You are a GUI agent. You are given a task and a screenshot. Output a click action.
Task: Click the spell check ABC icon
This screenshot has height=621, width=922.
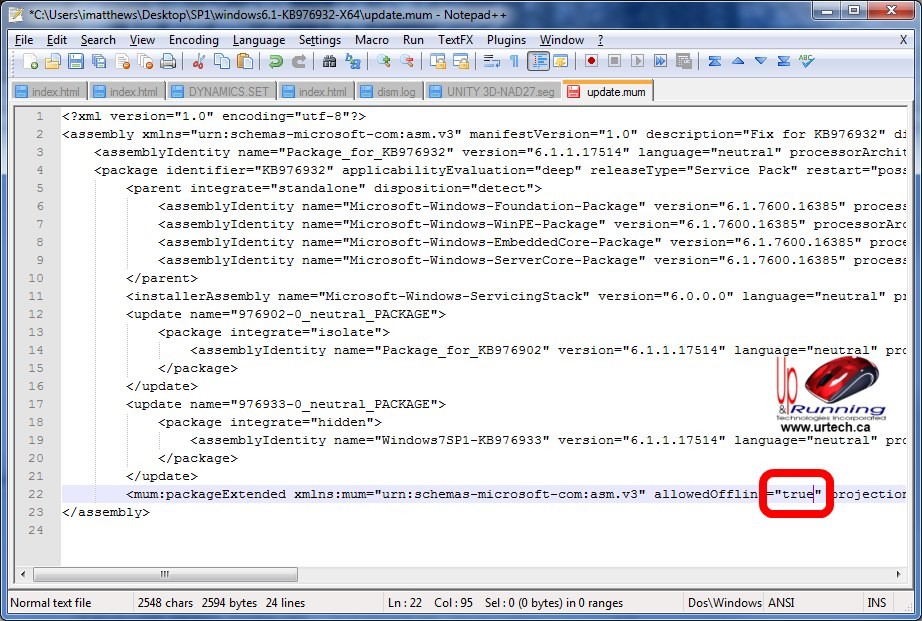806,62
